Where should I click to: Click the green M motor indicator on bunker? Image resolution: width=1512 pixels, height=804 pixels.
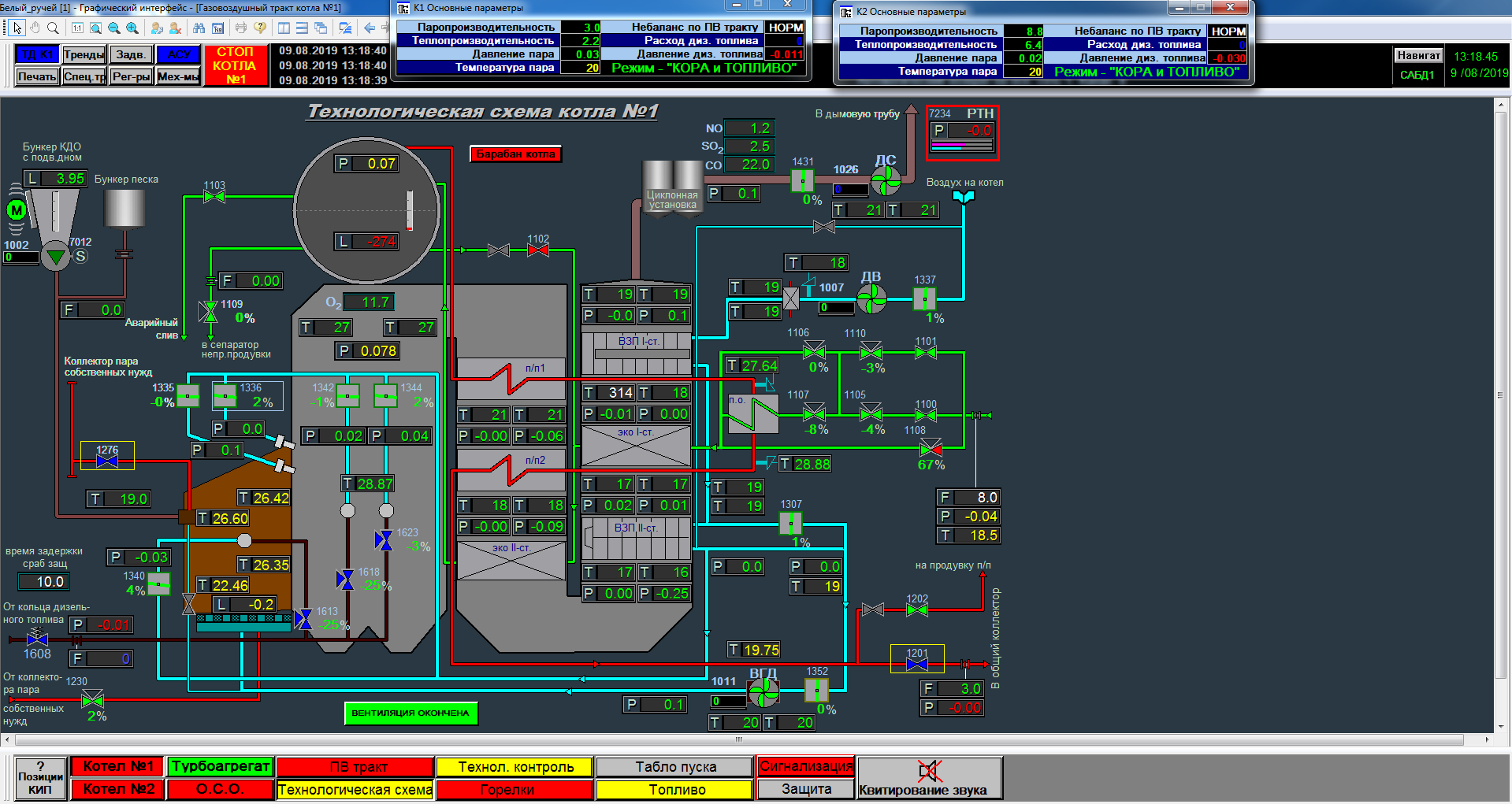pyautogui.click(x=17, y=211)
